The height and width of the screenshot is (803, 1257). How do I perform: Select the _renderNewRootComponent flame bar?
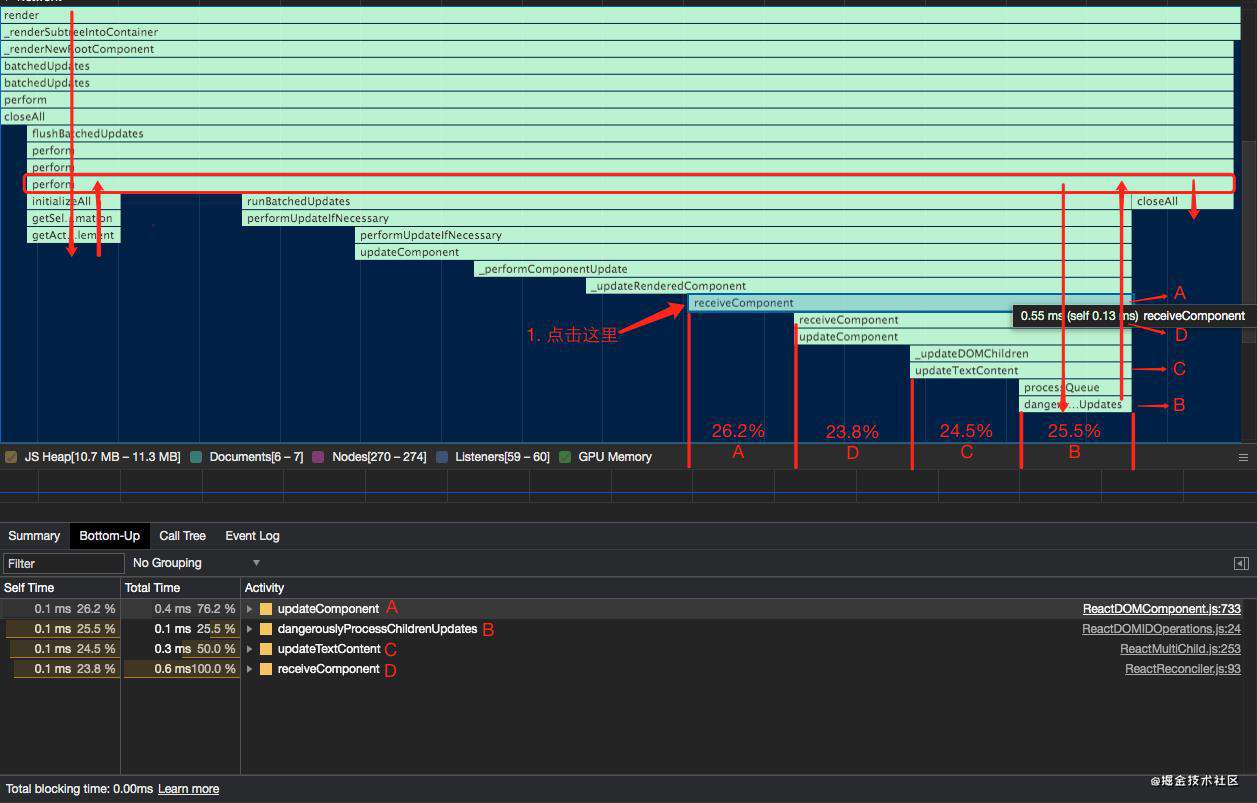tap(617, 49)
